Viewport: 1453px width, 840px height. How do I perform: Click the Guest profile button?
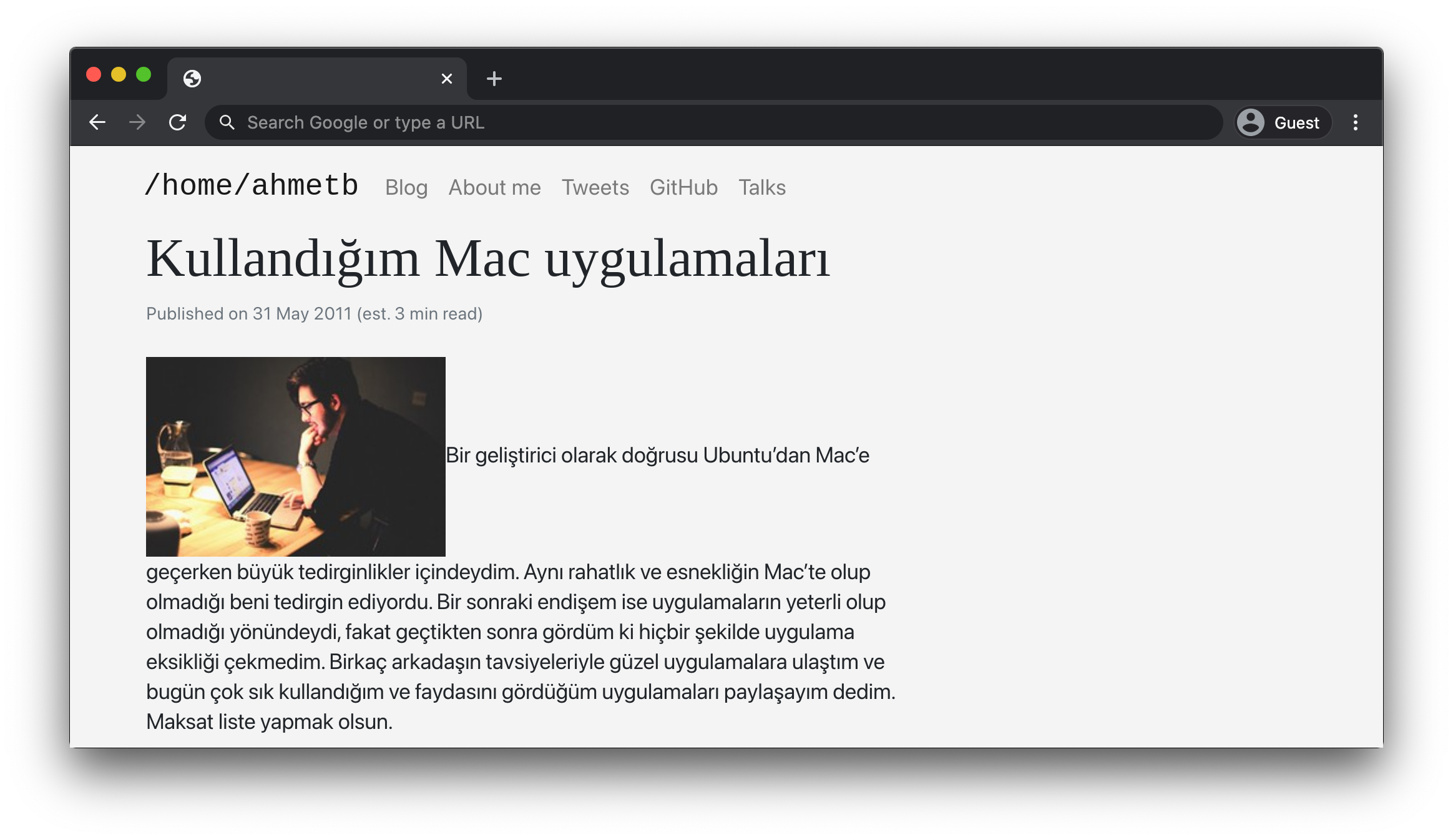[1283, 122]
